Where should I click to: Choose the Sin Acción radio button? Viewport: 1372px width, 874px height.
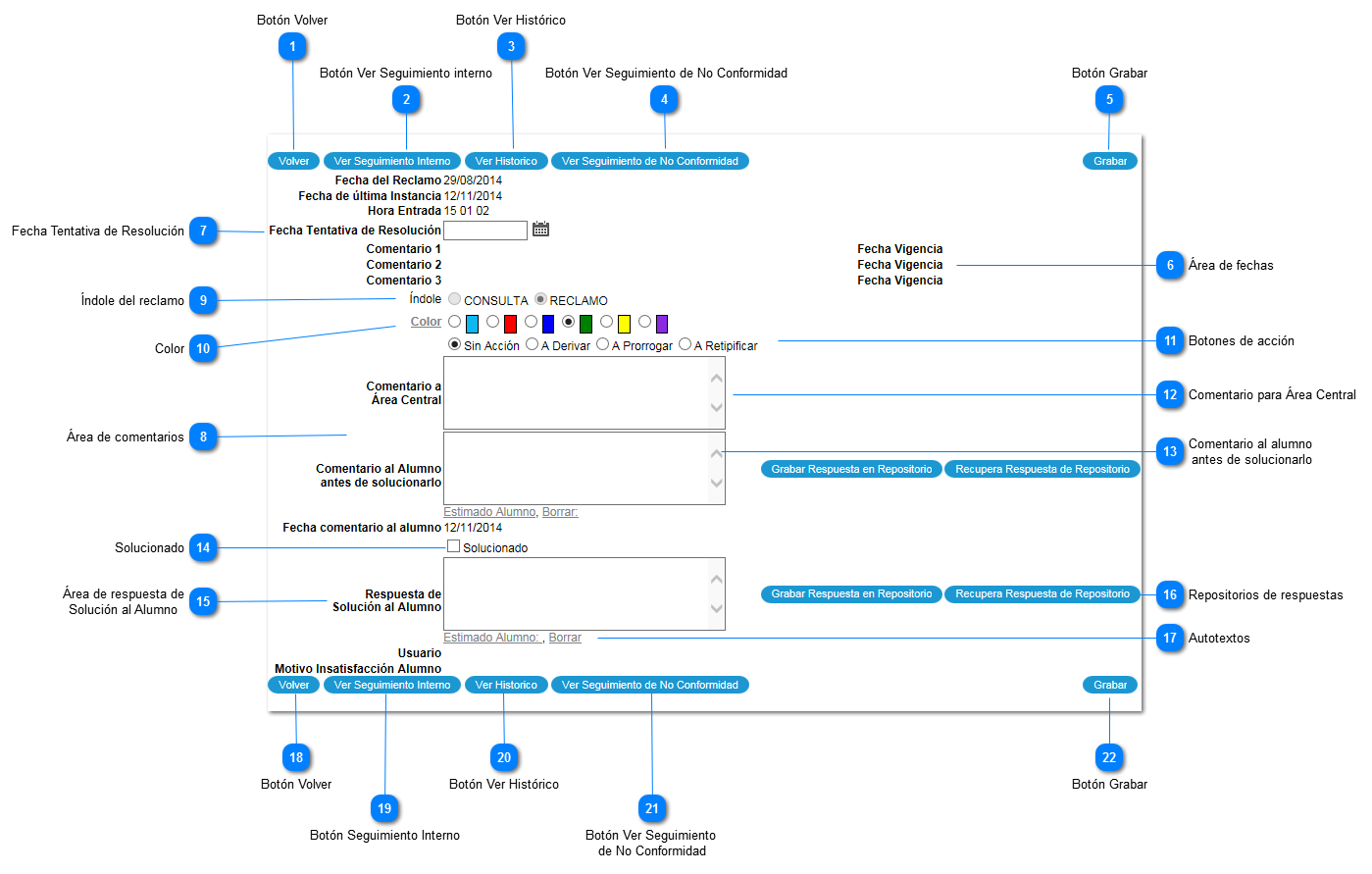[454, 344]
